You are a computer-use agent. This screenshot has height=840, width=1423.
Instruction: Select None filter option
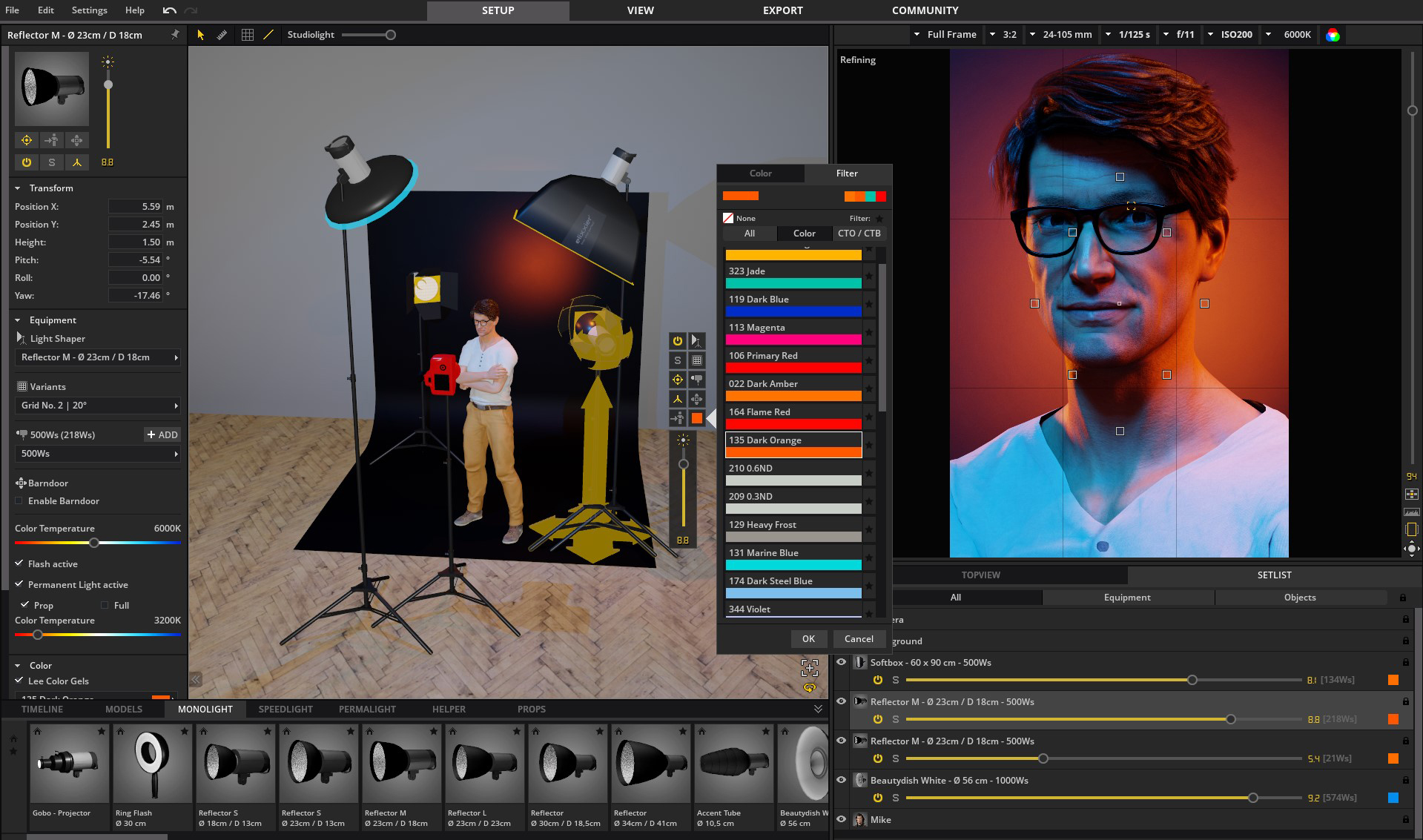tap(739, 219)
